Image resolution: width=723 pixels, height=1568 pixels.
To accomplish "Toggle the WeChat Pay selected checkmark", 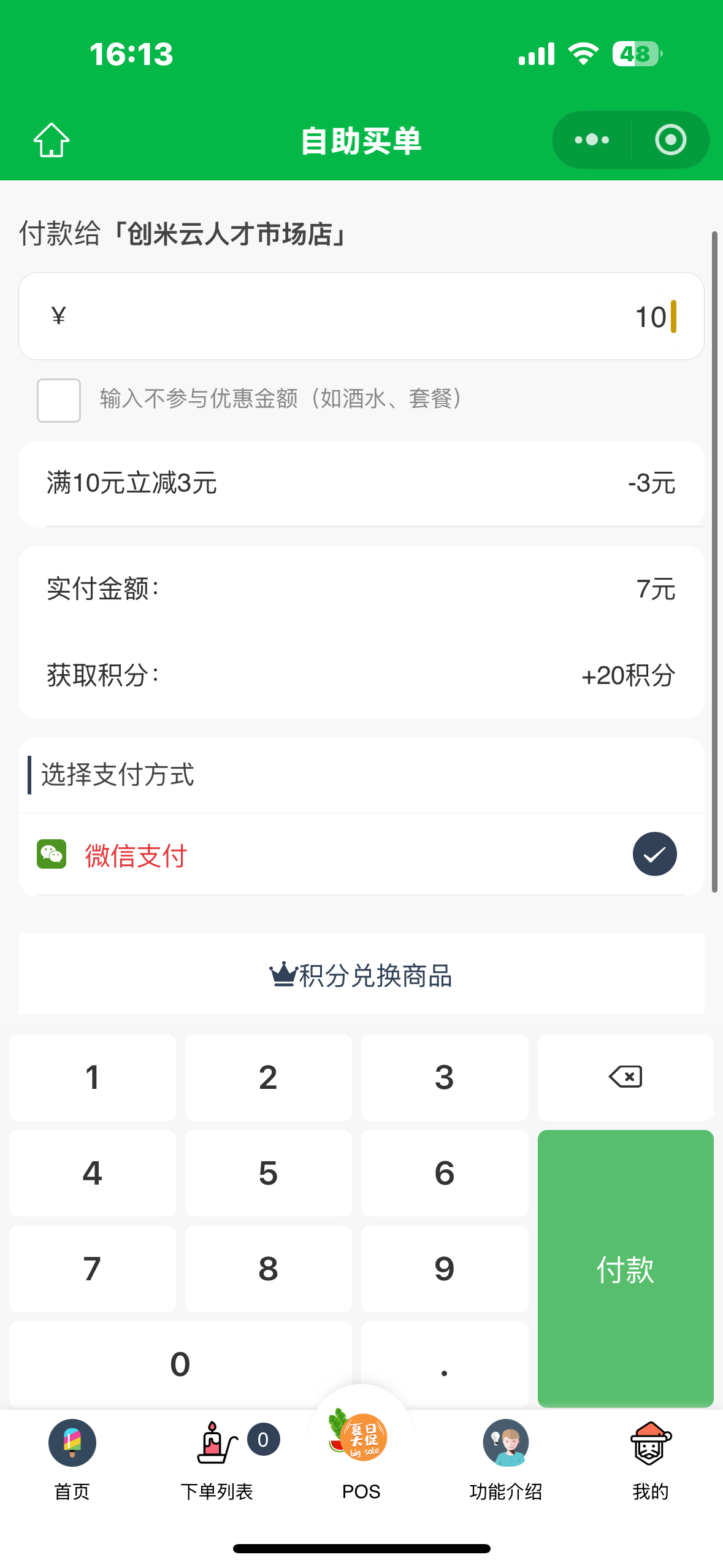I will 654,854.
